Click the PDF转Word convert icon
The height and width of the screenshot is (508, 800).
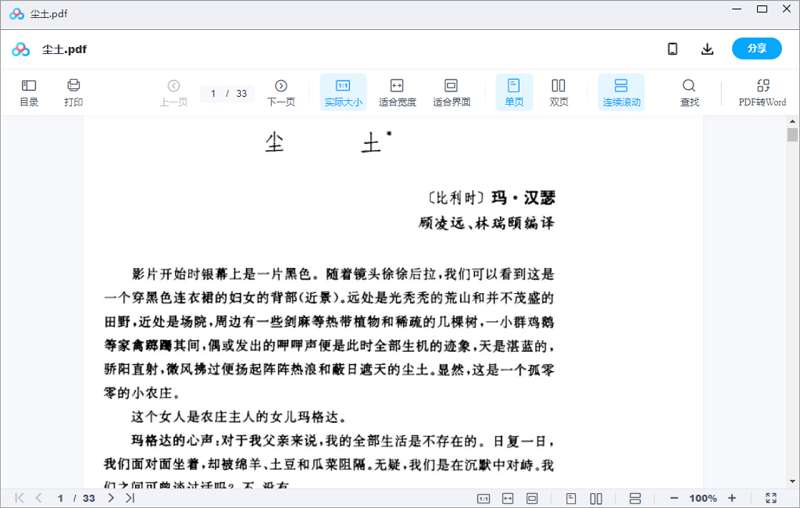coord(762,92)
